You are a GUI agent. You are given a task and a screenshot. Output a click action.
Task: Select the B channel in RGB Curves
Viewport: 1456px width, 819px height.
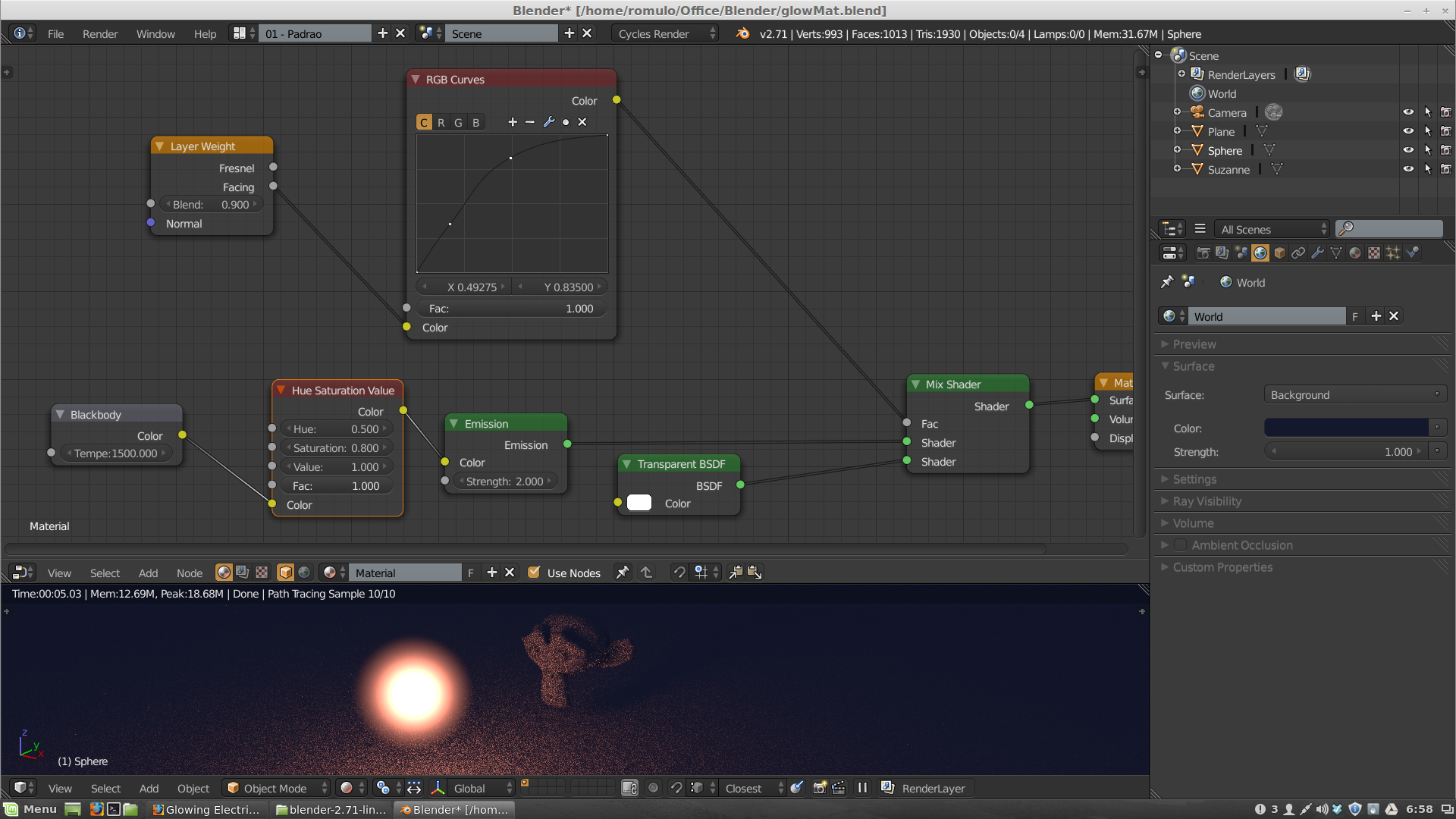[475, 122]
